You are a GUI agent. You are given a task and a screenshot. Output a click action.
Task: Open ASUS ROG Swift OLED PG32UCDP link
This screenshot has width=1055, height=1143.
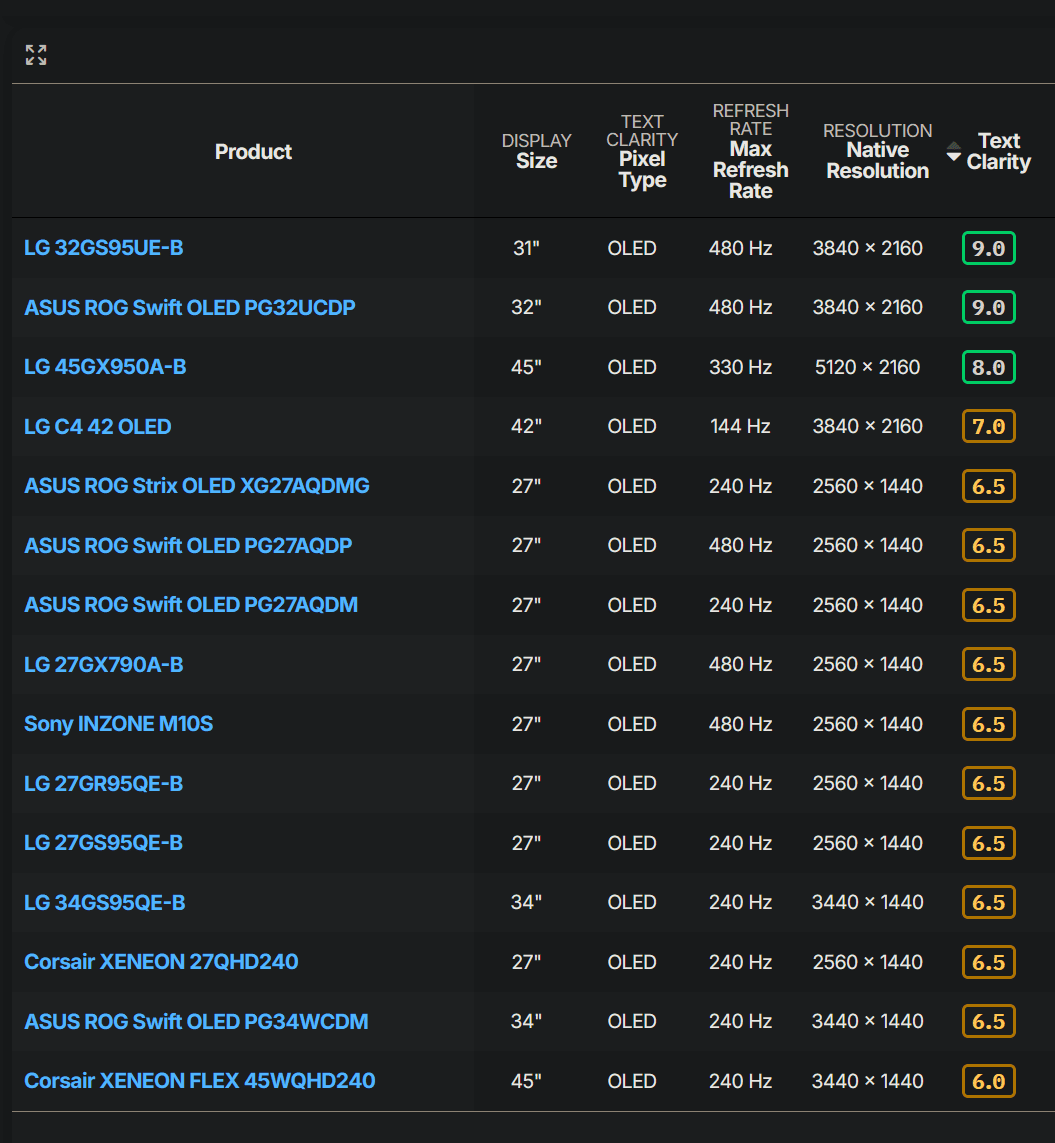(190, 308)
